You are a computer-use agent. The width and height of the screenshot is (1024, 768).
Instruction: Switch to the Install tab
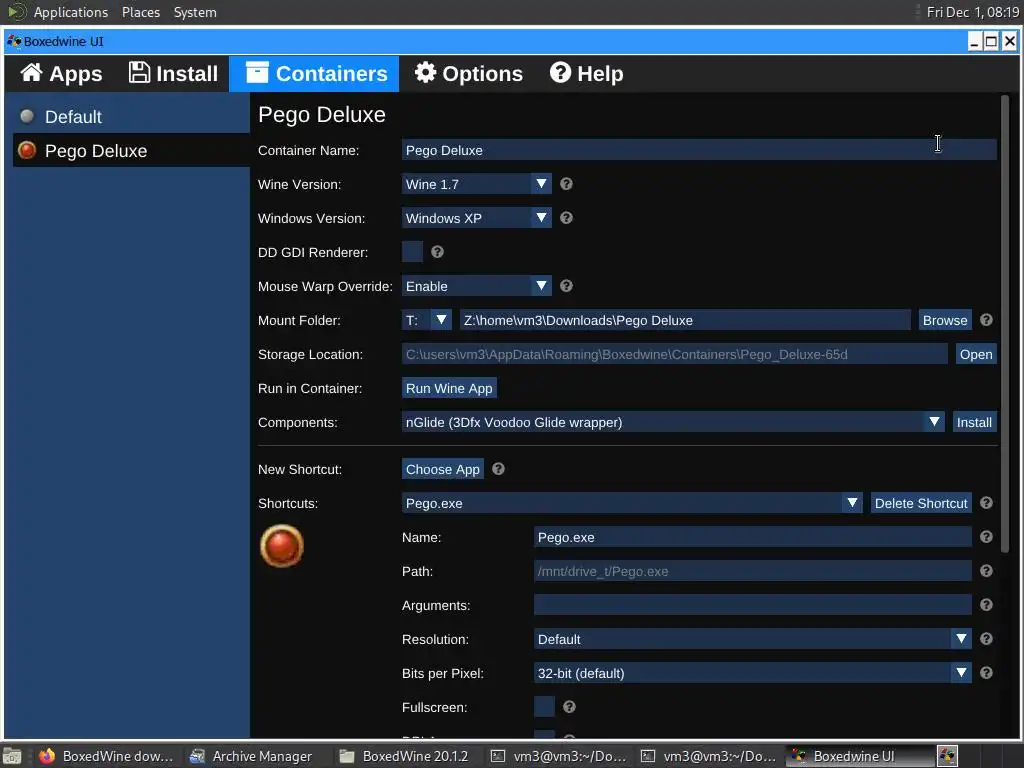coord(173,74)
